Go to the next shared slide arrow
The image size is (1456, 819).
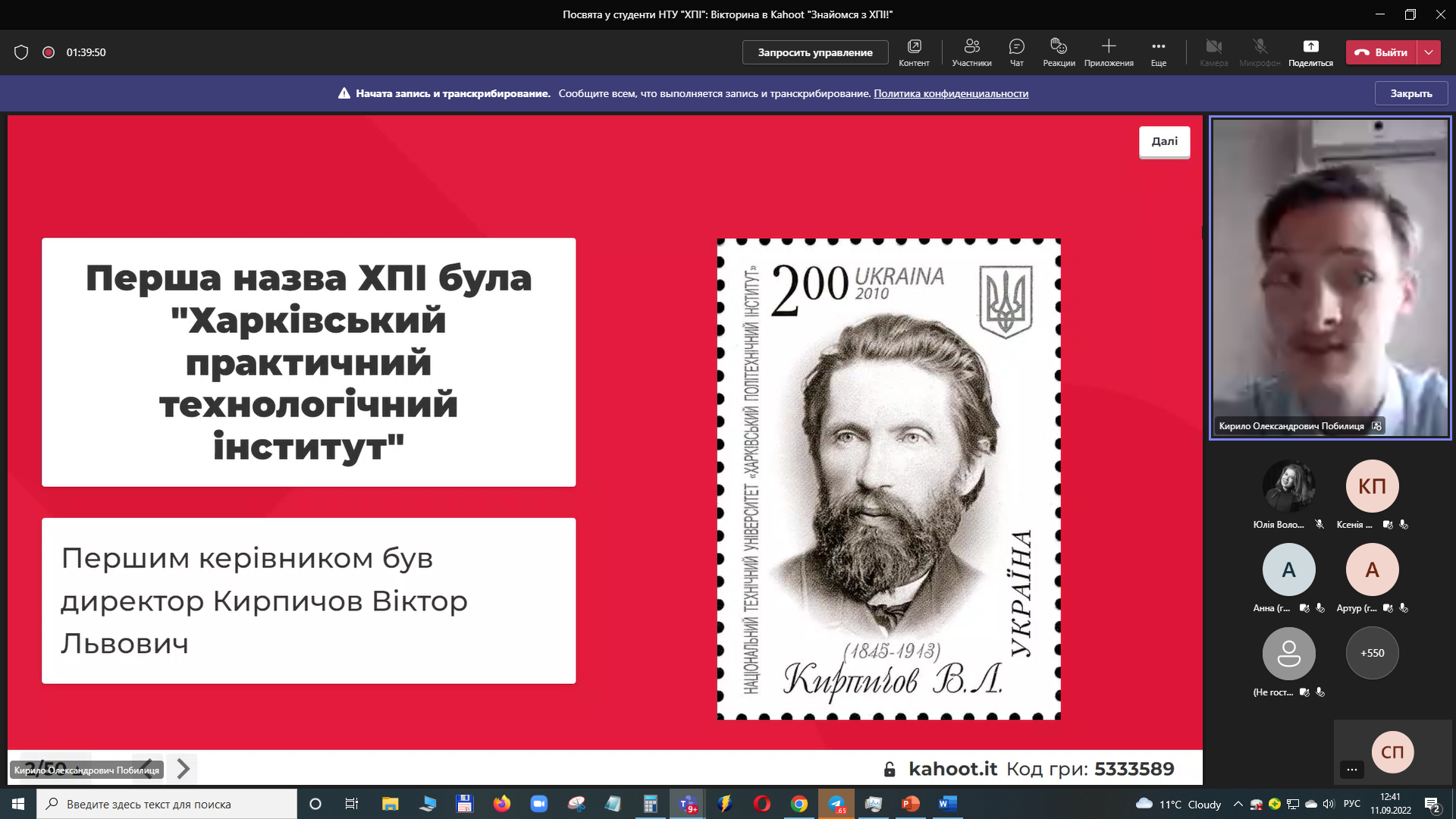[183, 768]
